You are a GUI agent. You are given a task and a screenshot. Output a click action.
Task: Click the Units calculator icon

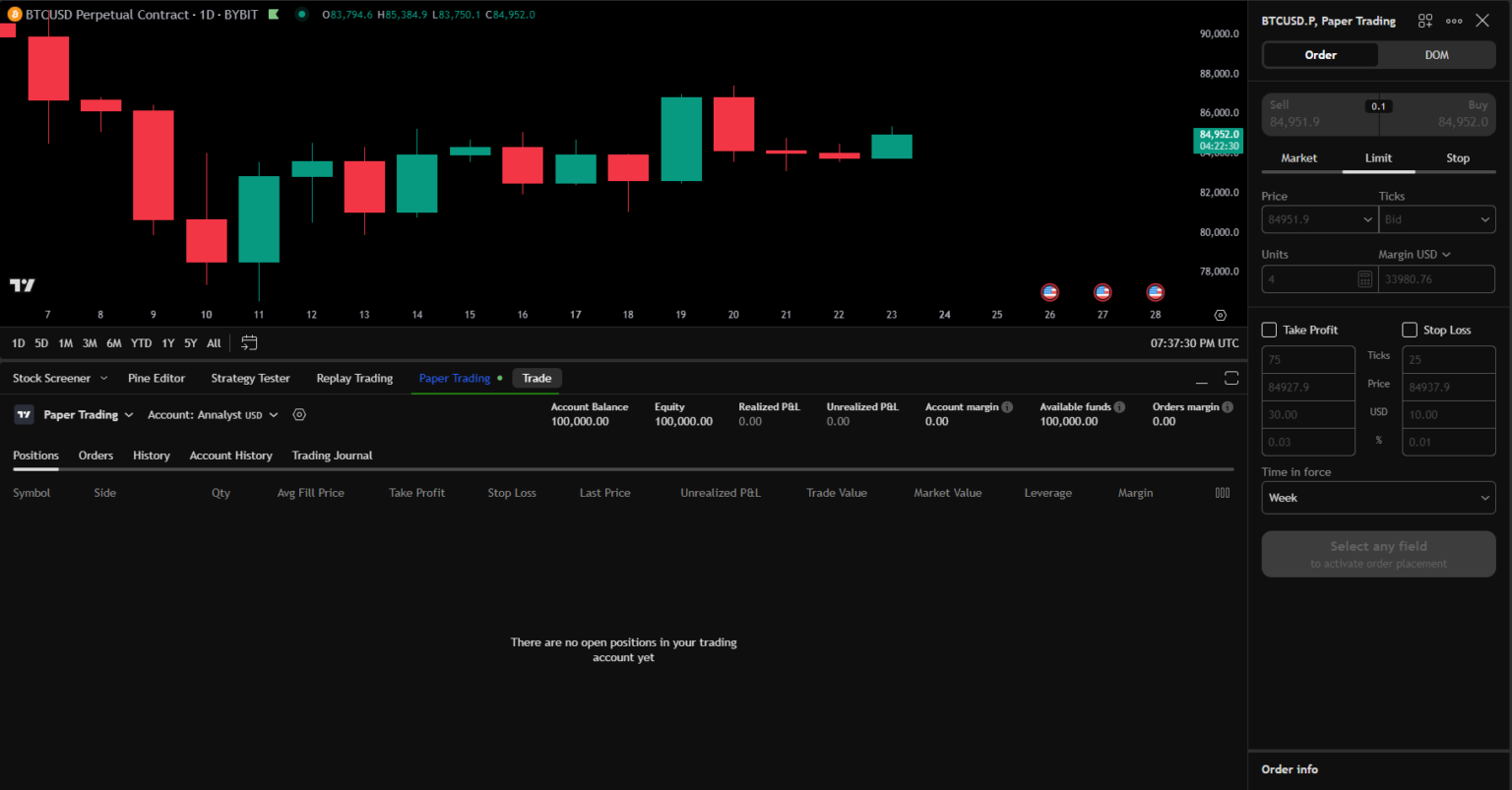point(1364,278)
